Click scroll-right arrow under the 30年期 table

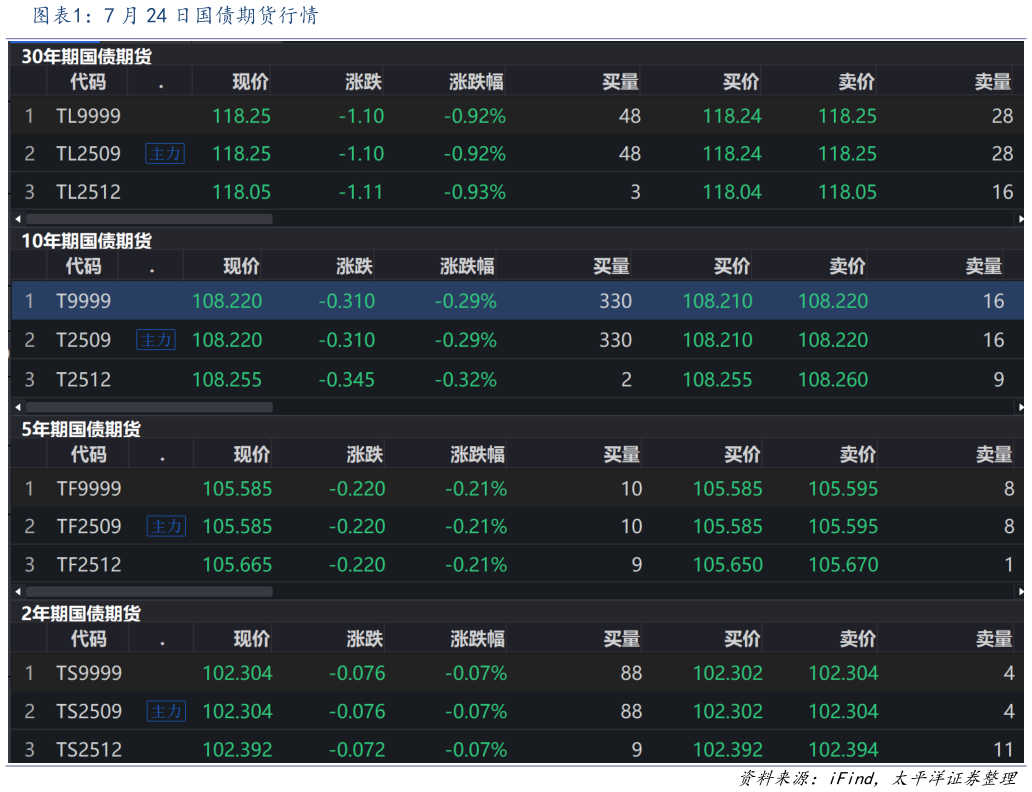[x=1021, y=218]
